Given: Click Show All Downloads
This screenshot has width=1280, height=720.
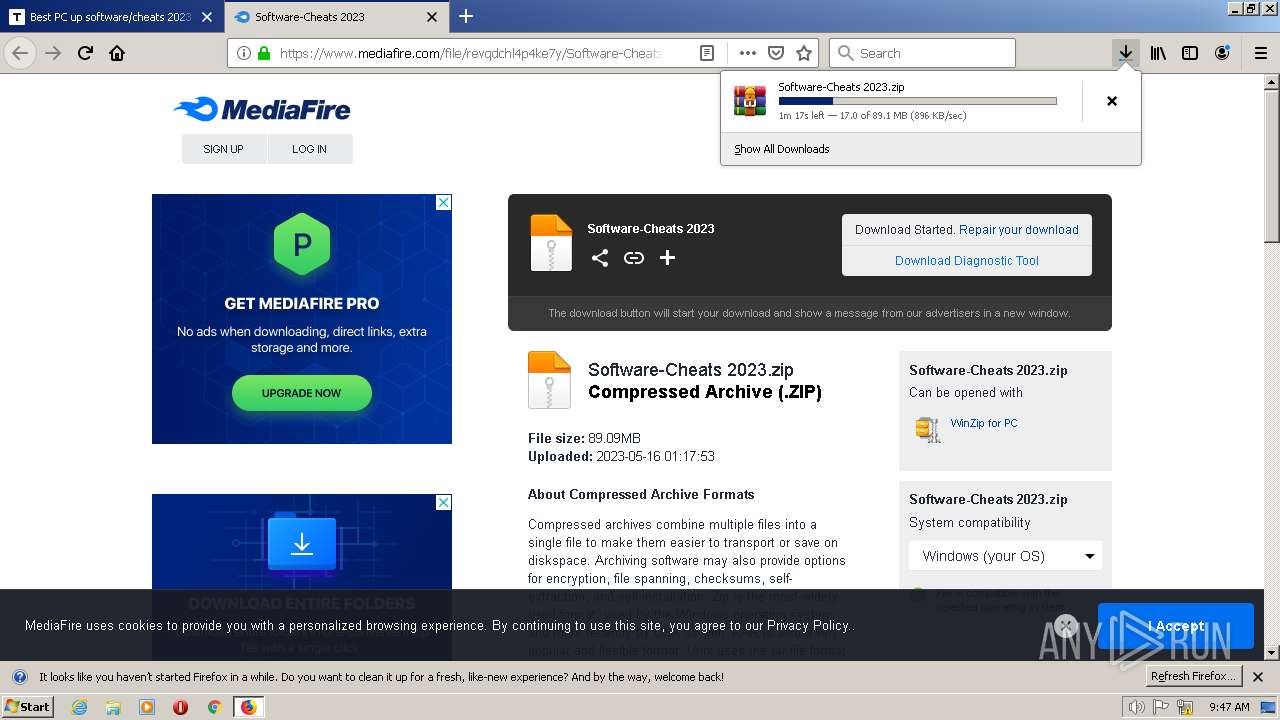Looking at the screenshot, I should point(781,149).
